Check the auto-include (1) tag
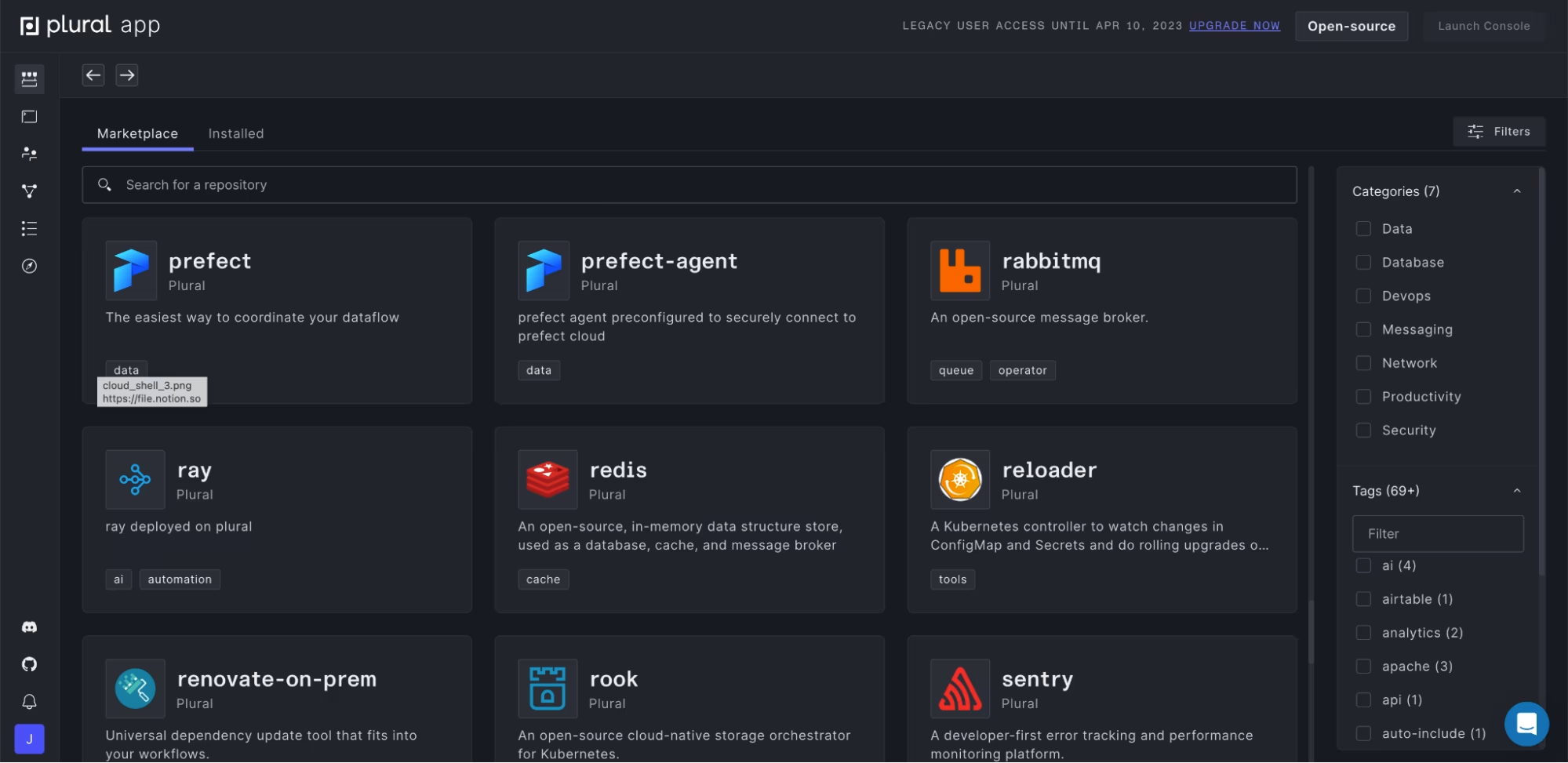 coord(1363,735)
